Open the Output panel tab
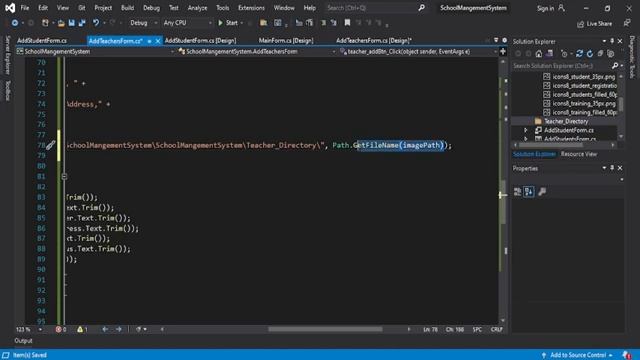Screen dimensions: 640x360 point(23,341)
